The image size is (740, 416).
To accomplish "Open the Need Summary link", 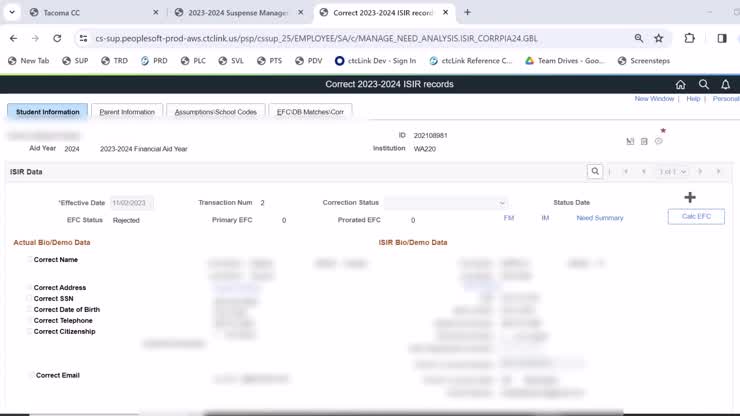I will click(599, 218).
